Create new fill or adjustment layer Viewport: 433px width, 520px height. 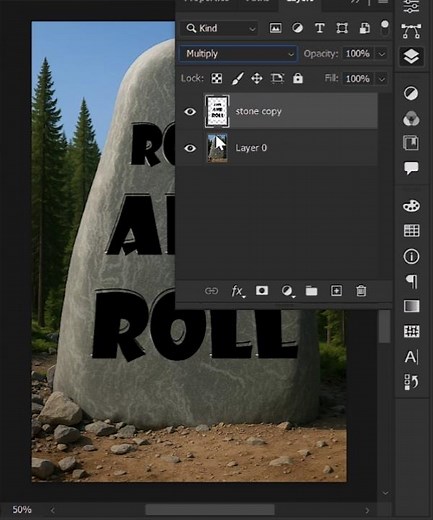(x=287, y=291)
